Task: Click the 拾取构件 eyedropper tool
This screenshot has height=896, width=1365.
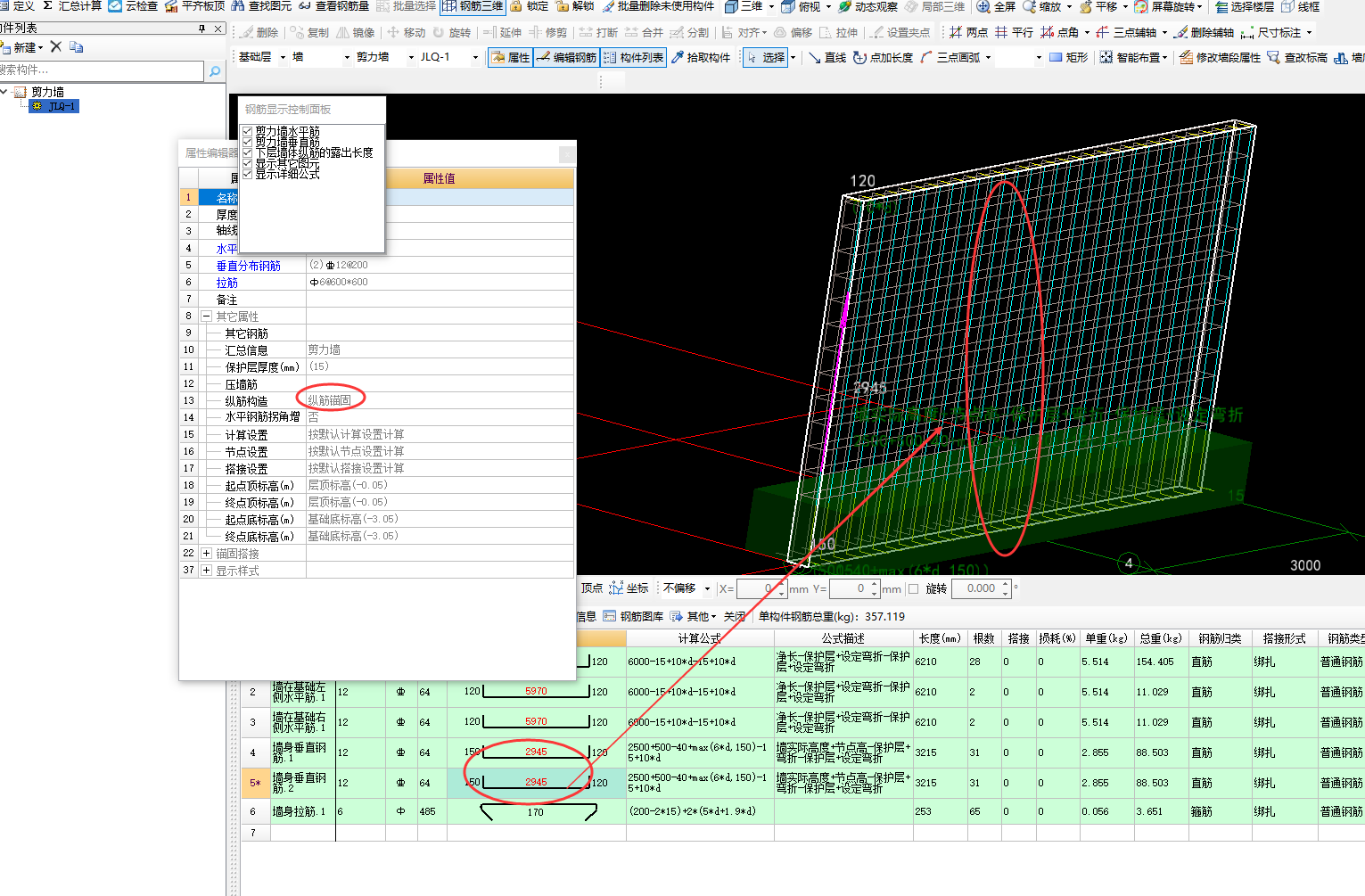Action: tap(701, 57)
